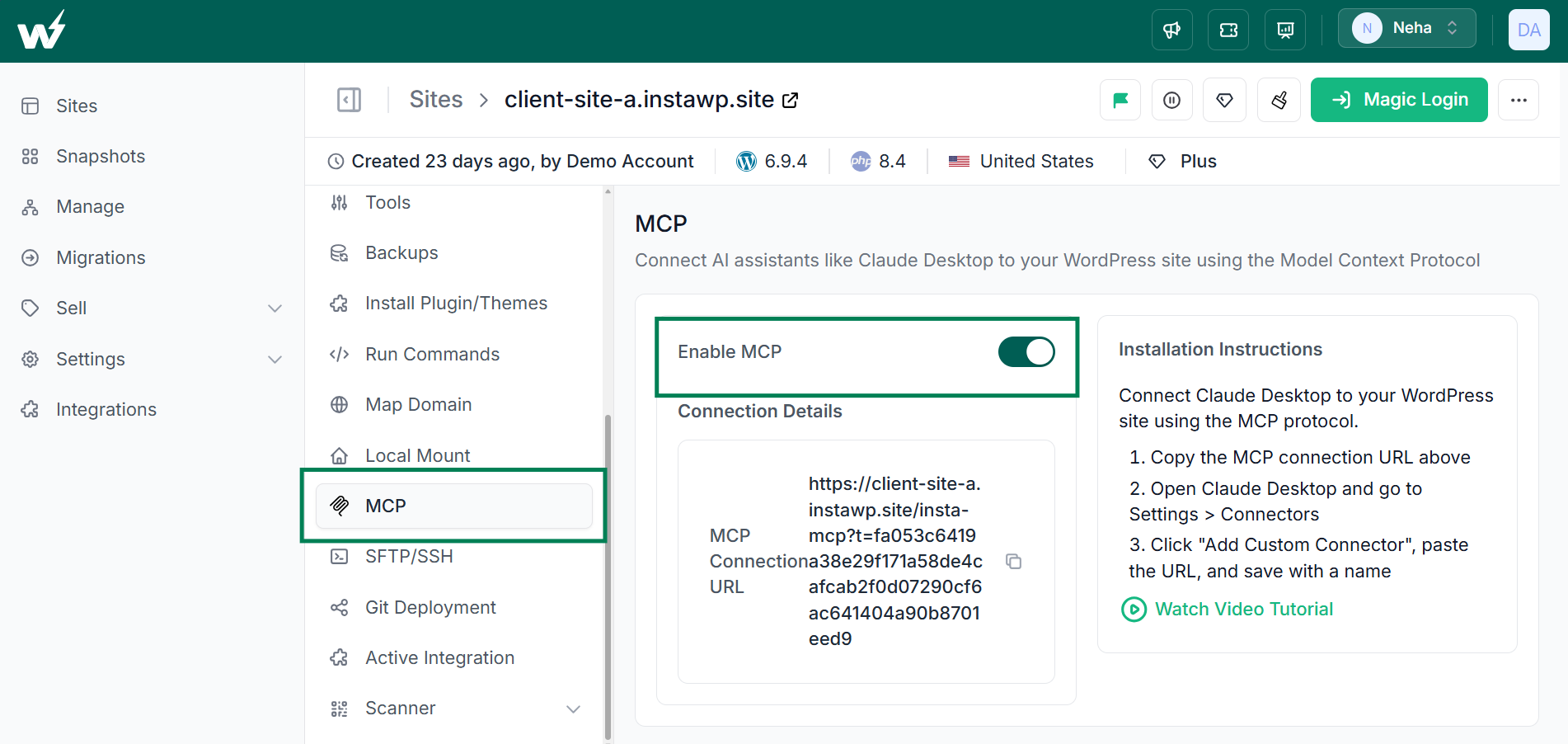Open the SFTP/SSH menu item

(409, 557)
